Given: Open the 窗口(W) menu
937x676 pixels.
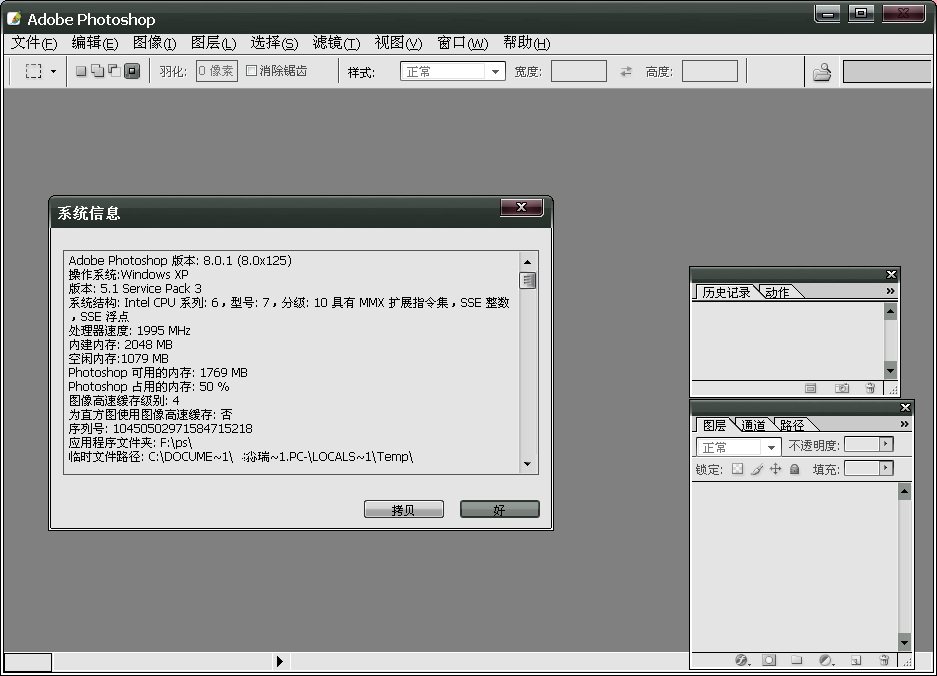Looking at the screenshot, I should pyautogui.click(x=462, y=43).
